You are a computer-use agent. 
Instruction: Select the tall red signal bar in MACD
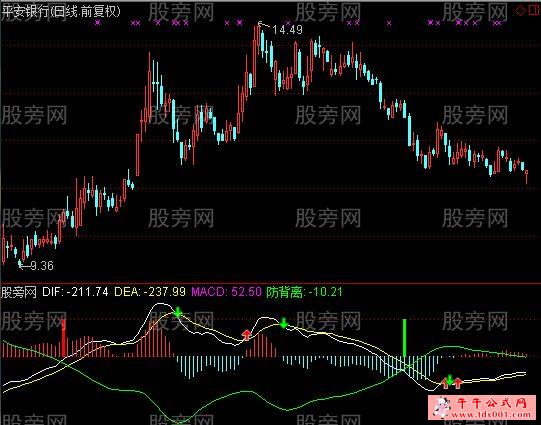click(63, 338)
